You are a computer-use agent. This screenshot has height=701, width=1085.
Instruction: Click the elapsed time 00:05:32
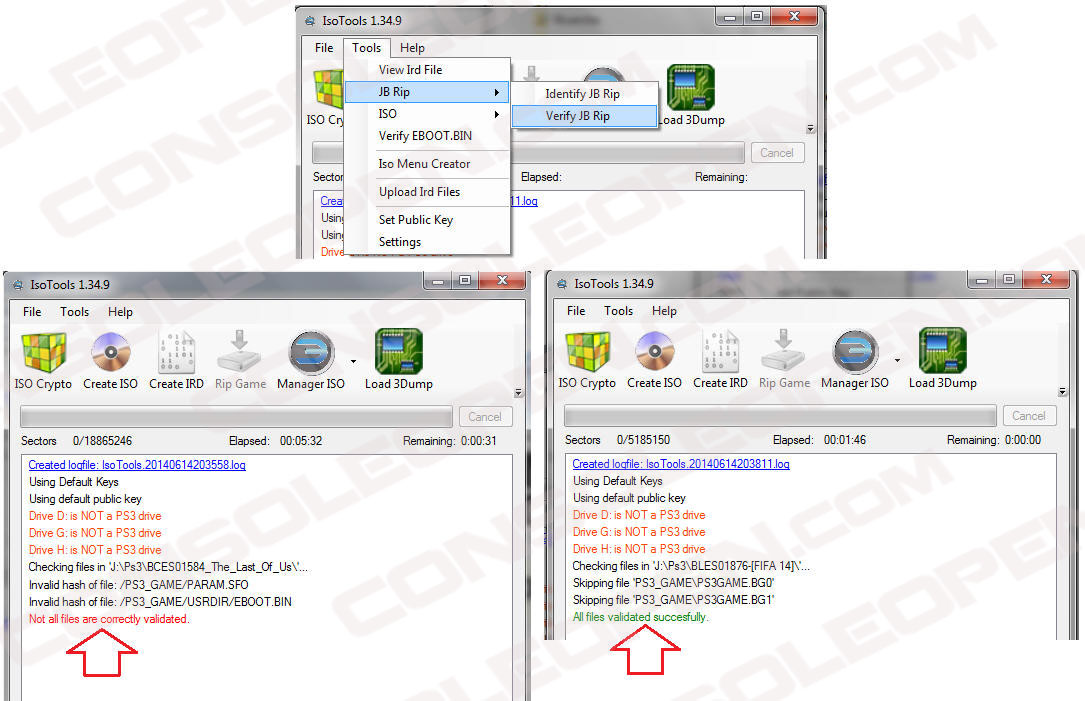[x=301, y=441]
